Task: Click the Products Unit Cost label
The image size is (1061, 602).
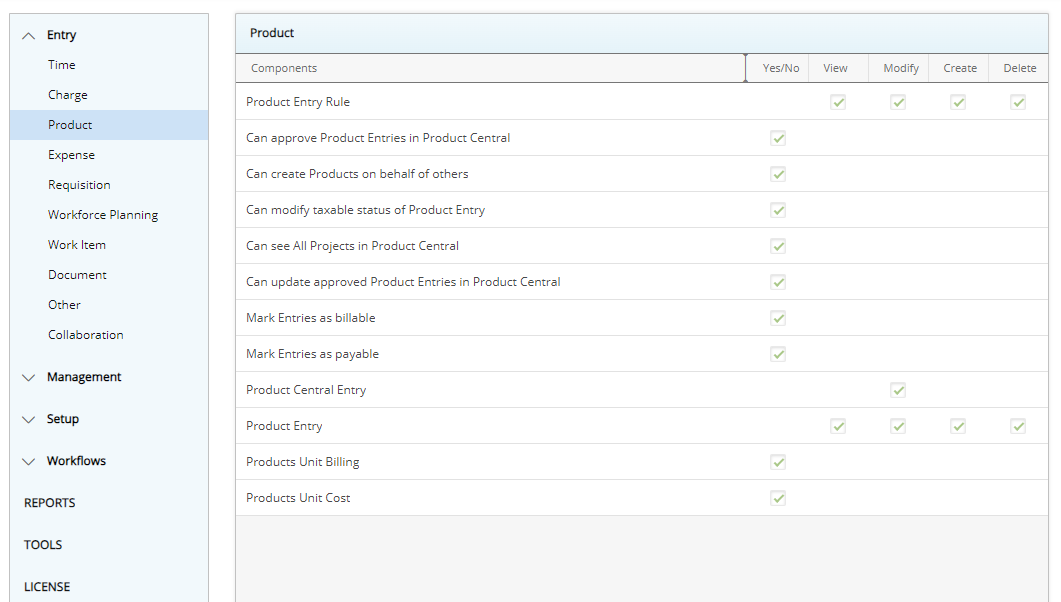Action: [x=298, y=498]
